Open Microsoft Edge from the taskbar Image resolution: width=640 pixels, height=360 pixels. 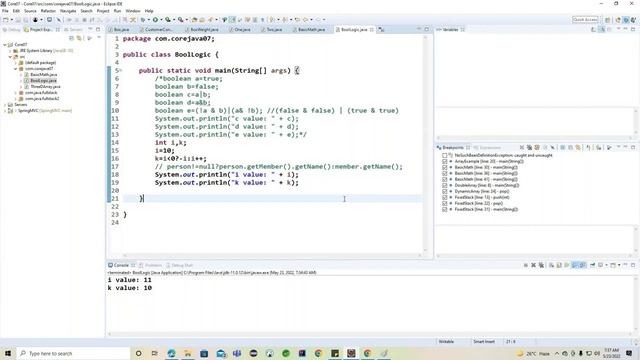[171, 353]
